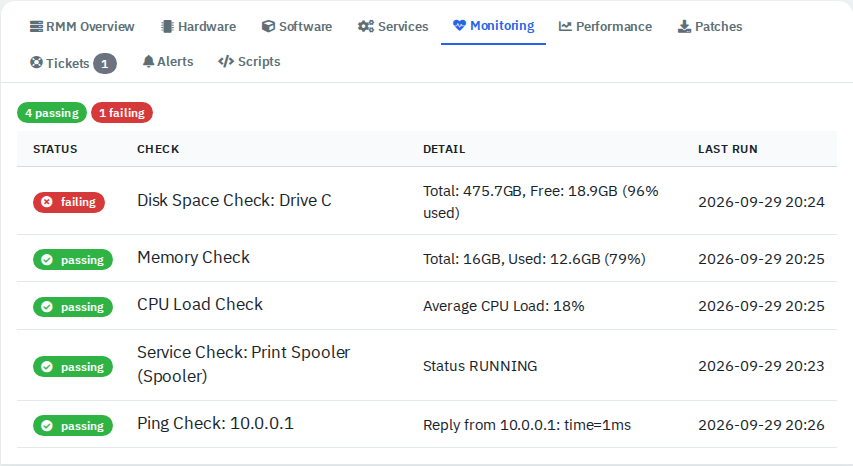Click the passing badge for Memory Check

coord(73,259)
